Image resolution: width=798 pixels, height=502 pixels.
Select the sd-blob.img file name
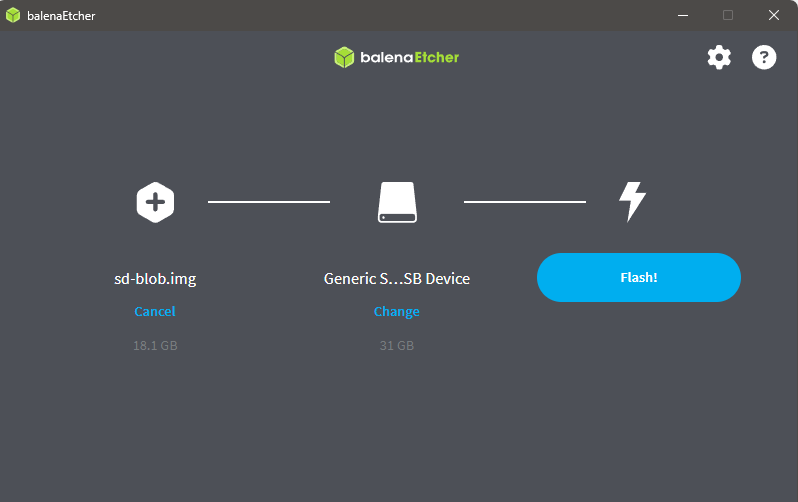pyautogui.click(x=155, y=279)
